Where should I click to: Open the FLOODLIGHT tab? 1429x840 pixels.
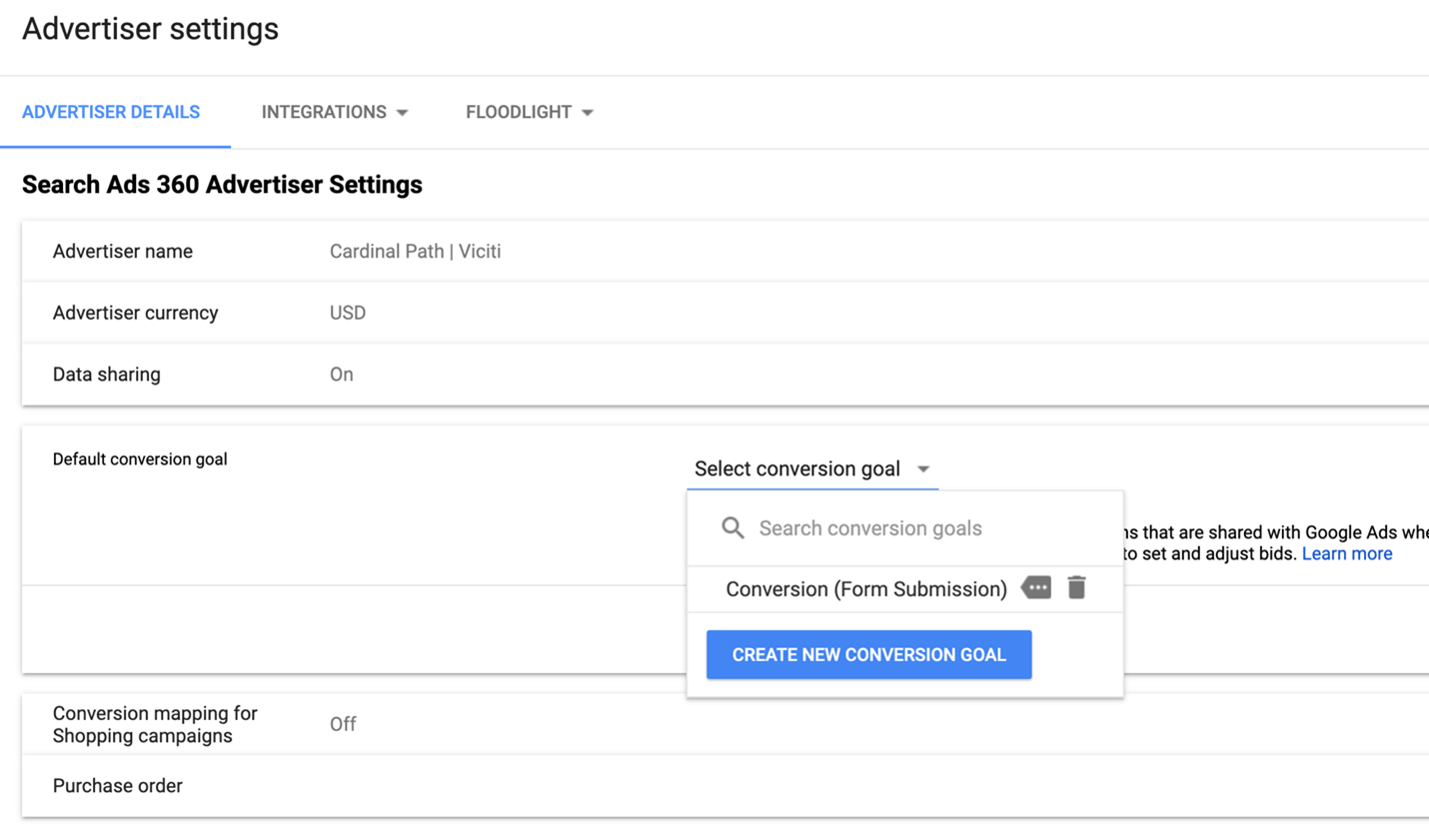pos(517,112)
